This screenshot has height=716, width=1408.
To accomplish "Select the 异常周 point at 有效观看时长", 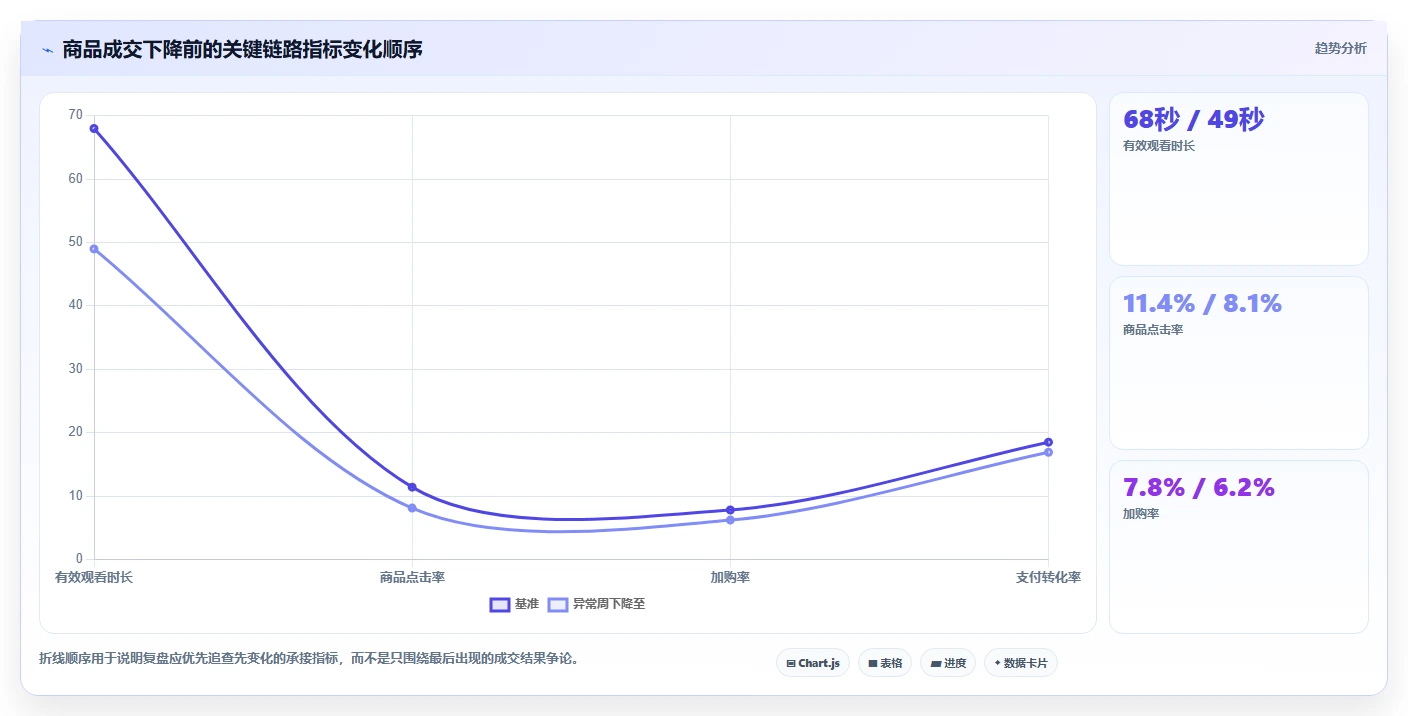I will (x=94, y=249).
